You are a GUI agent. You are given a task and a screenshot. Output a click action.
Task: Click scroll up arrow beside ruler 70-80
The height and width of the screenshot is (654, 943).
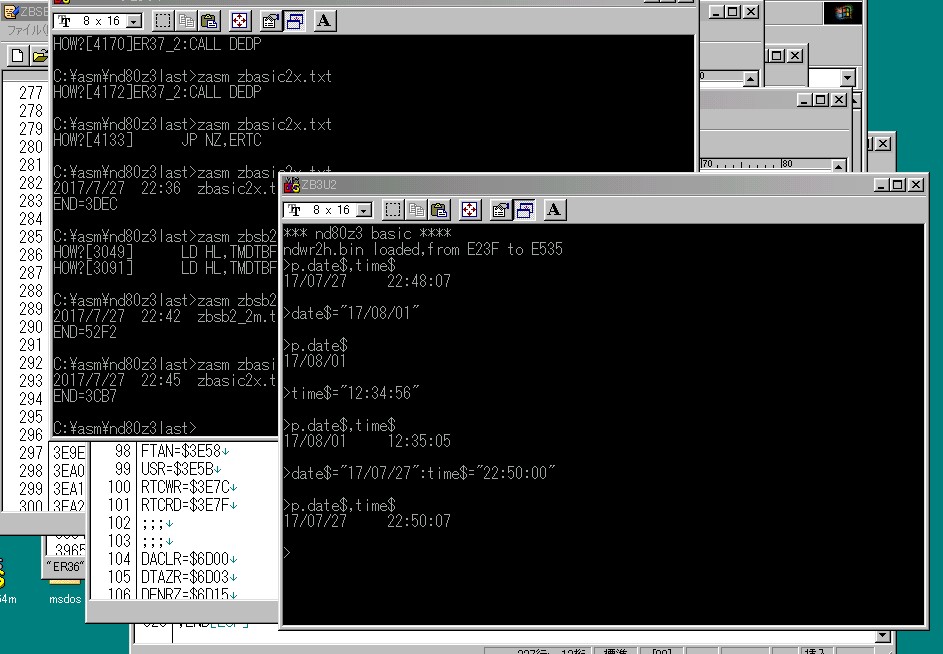[x=838, y=165]
